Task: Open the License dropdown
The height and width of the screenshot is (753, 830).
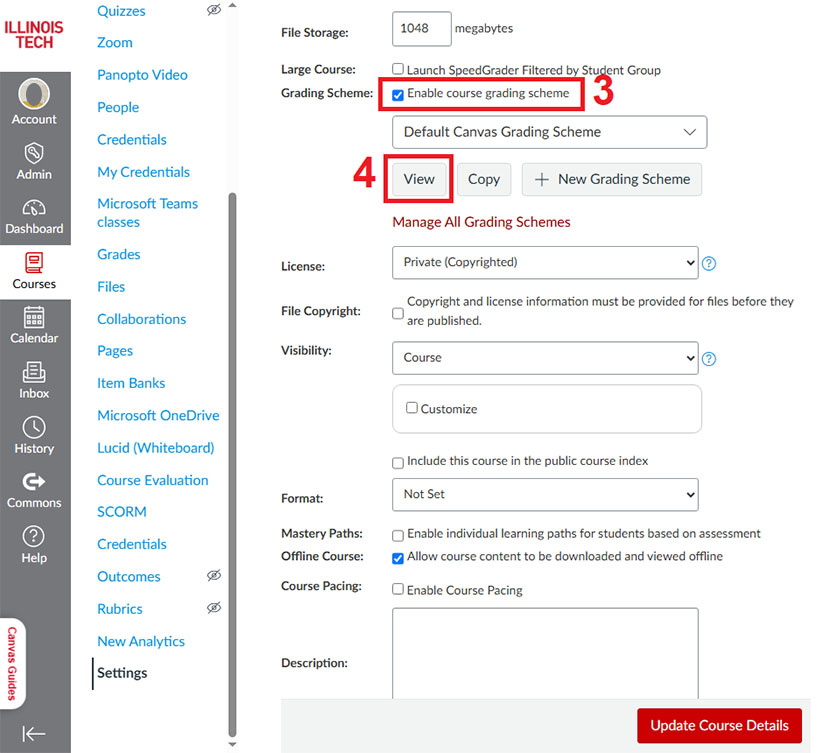Action: click(545, 263)
